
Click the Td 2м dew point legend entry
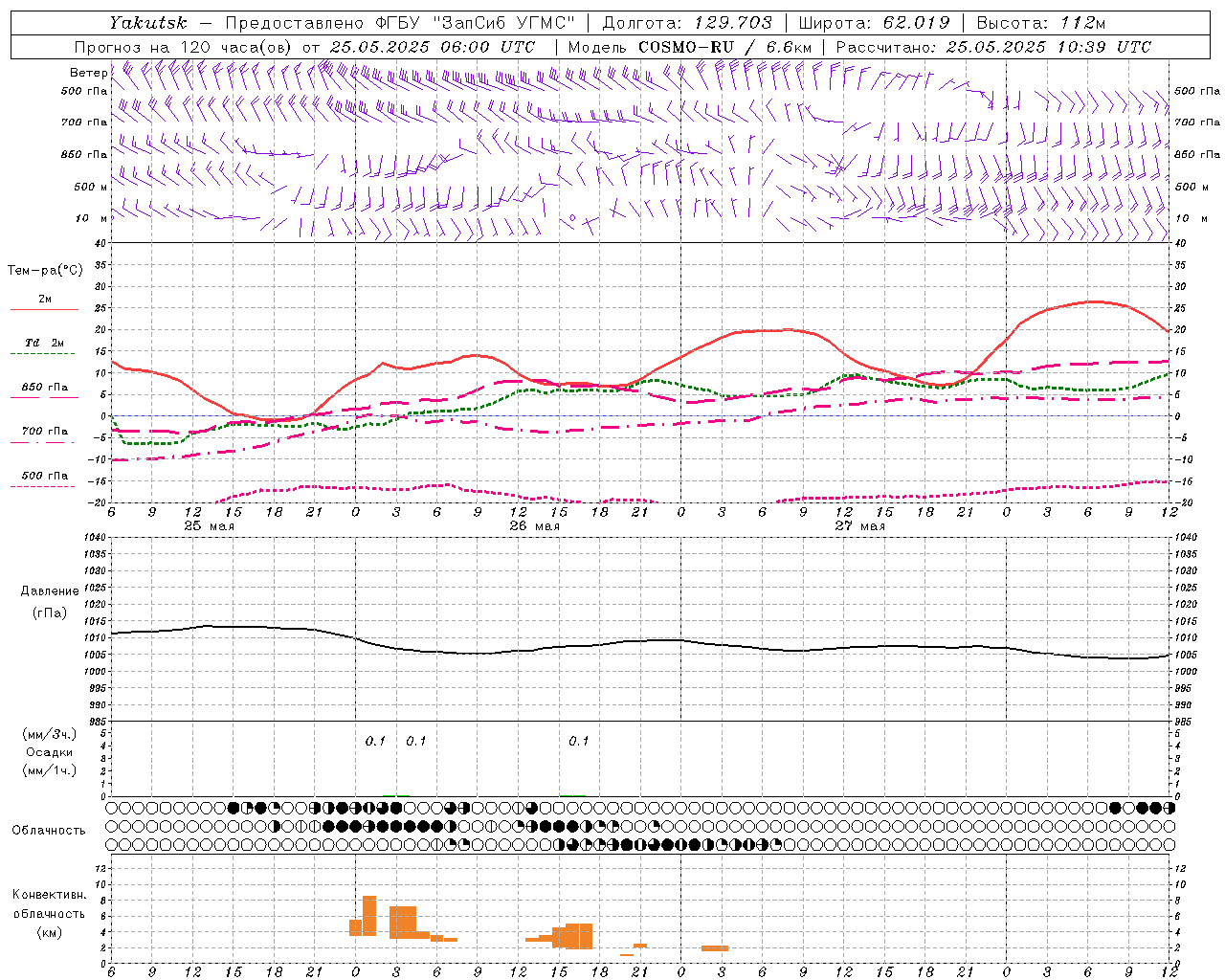click(x=45, y=343)
